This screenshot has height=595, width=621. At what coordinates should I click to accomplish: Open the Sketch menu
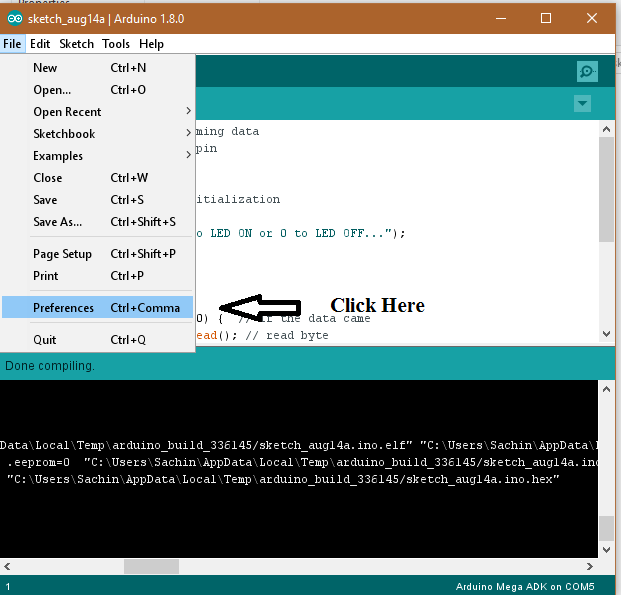coord(76,44)
